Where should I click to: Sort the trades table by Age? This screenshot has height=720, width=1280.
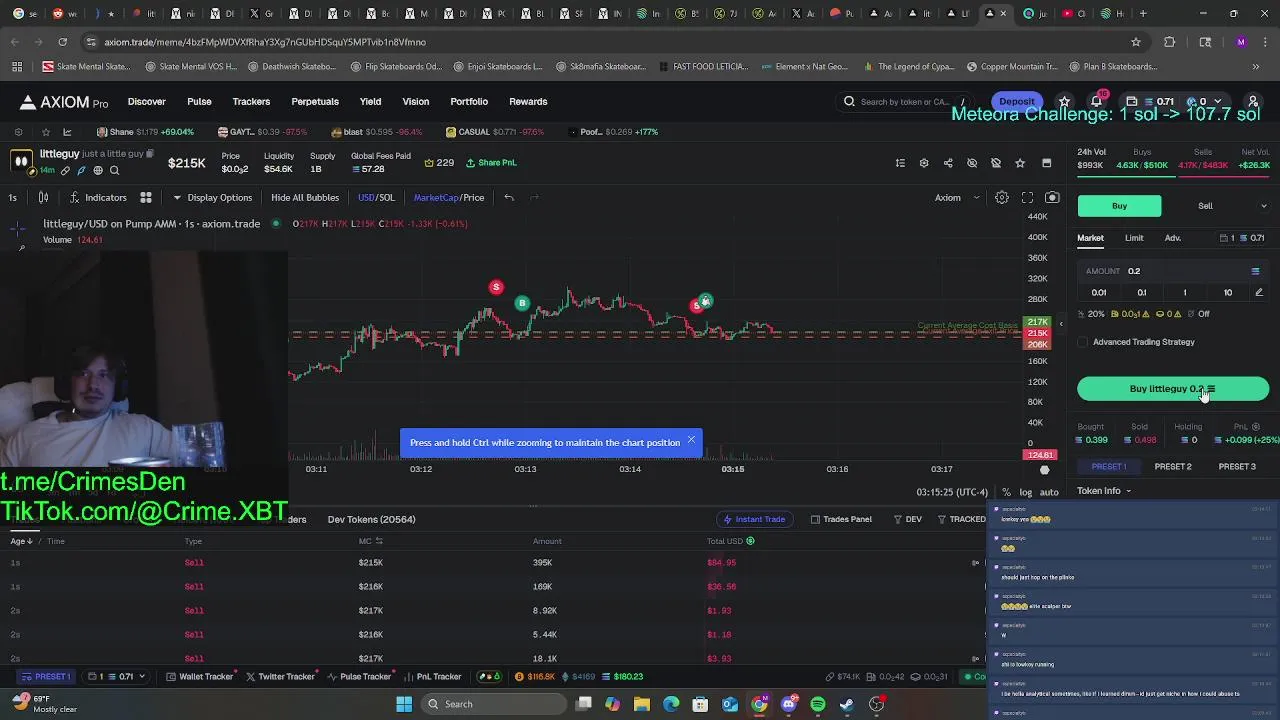pos(22,541)
